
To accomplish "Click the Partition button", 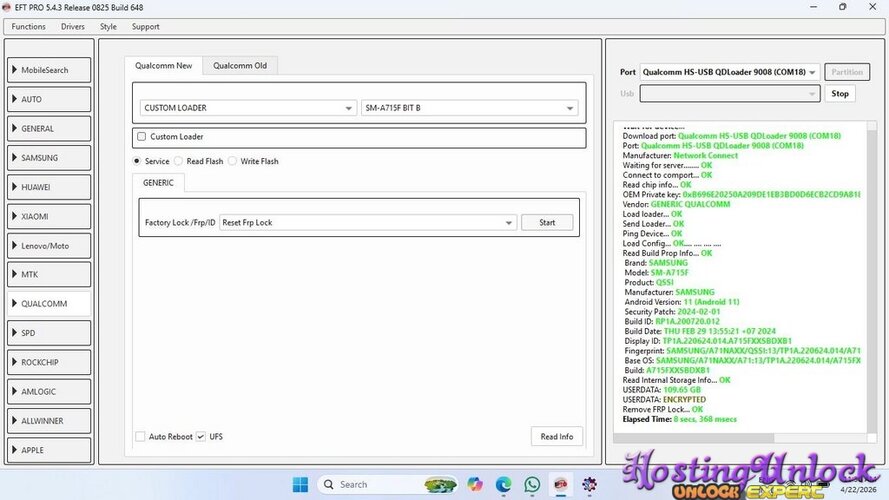I will 847,72.
